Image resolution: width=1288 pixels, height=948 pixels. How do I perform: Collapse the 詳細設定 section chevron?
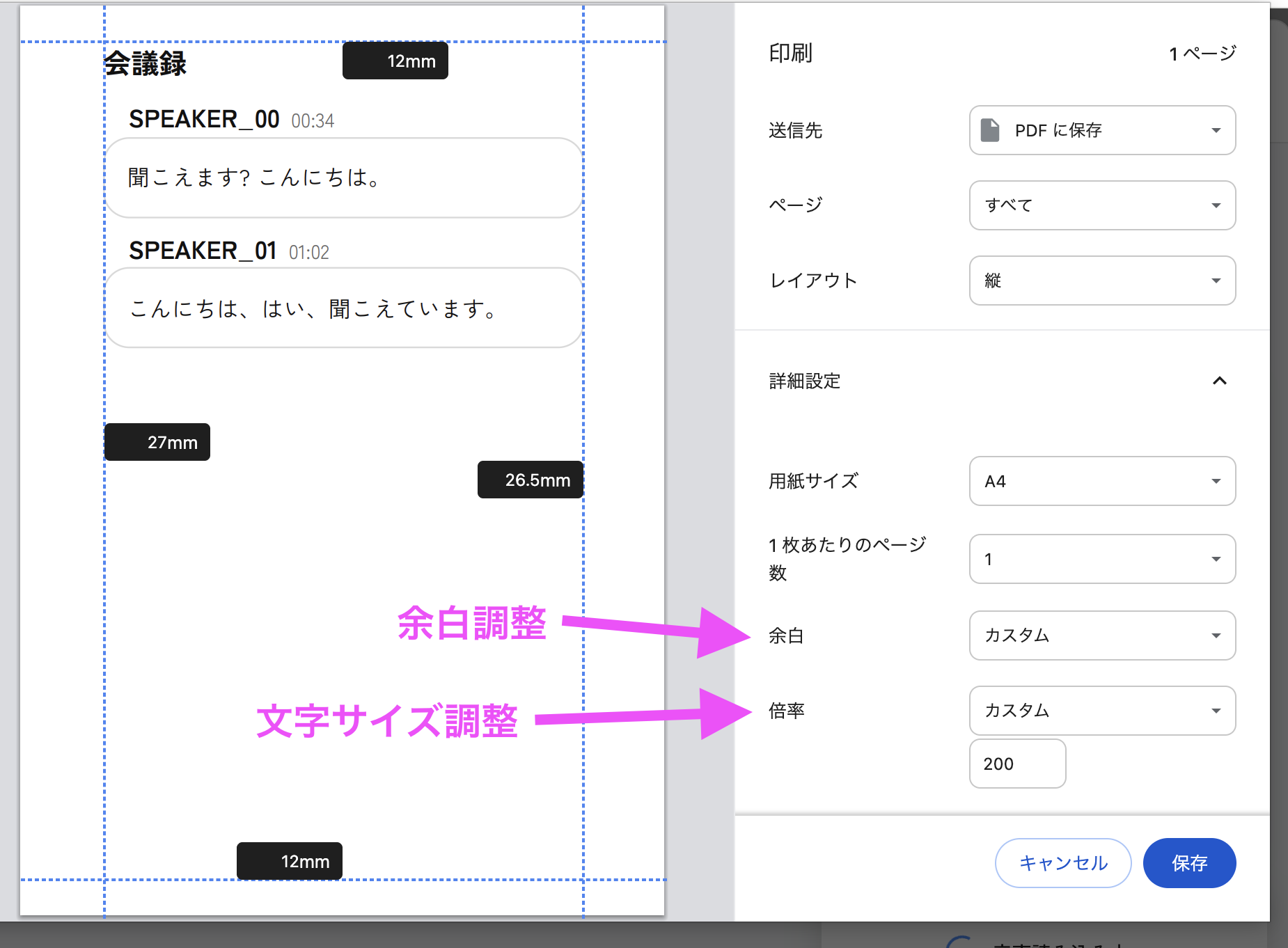pyautogui.click(x=1219, y=381)
